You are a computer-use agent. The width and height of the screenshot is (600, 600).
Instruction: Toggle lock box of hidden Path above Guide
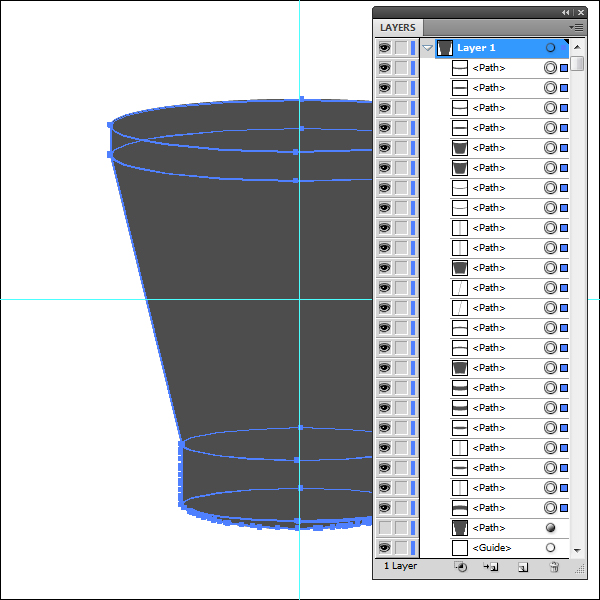[401, 528]
